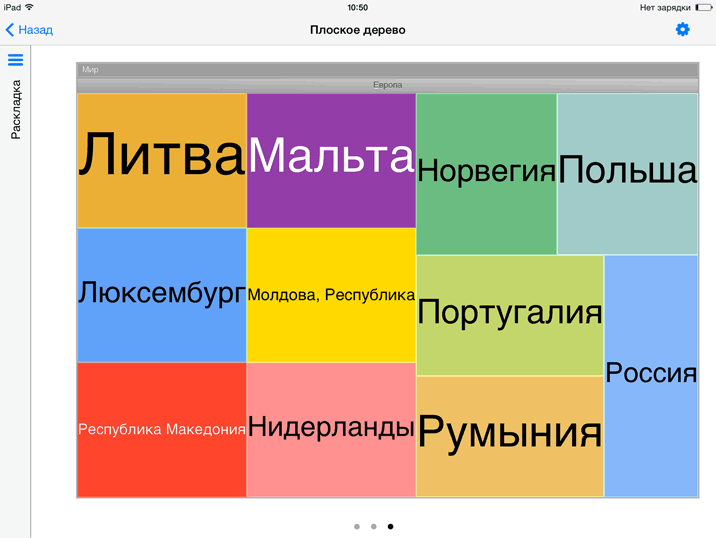
Task: Go to second page indicator dot
Action: (374, 527)
